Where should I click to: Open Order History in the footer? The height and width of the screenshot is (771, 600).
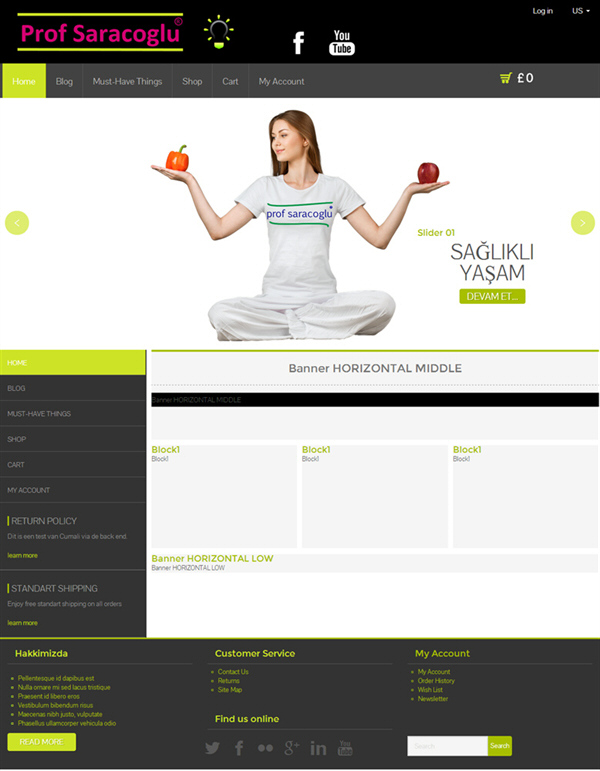click(x=436, y=681)
